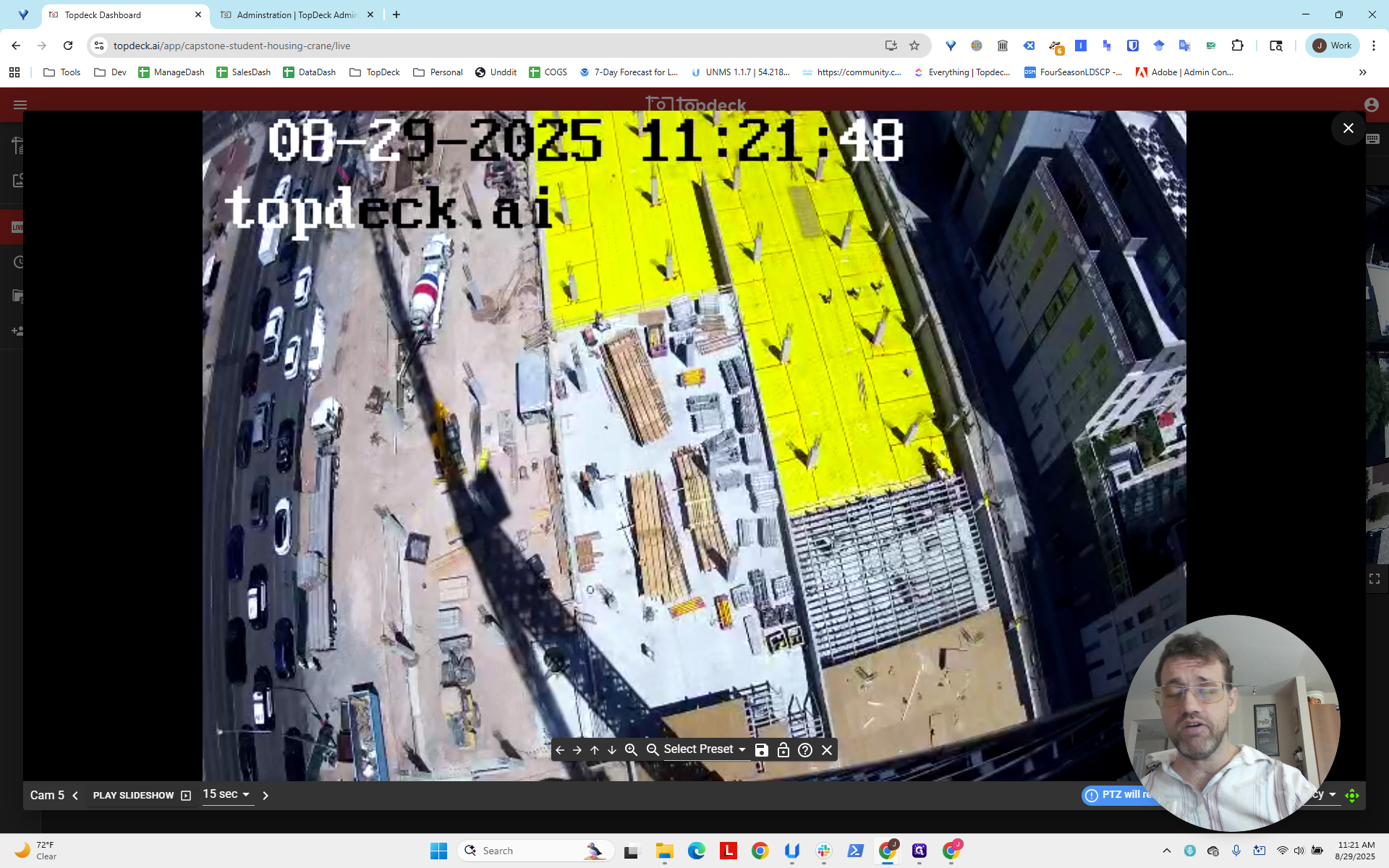Viewport: 1389px width, 868px height.
Task: Go to next camera with right chevron
Action: tap(266, 796)
